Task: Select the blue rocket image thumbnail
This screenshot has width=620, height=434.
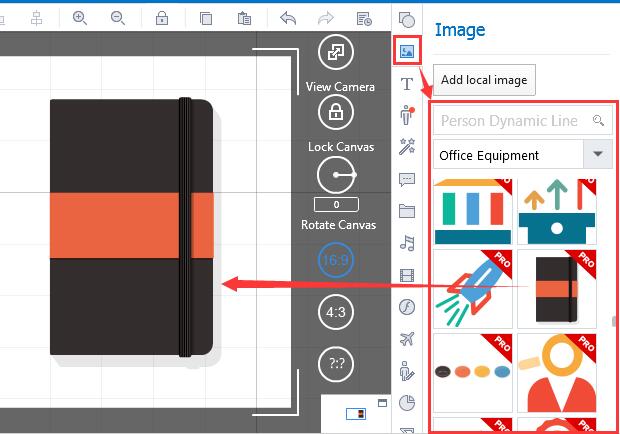Action: [x=473, y=289]
